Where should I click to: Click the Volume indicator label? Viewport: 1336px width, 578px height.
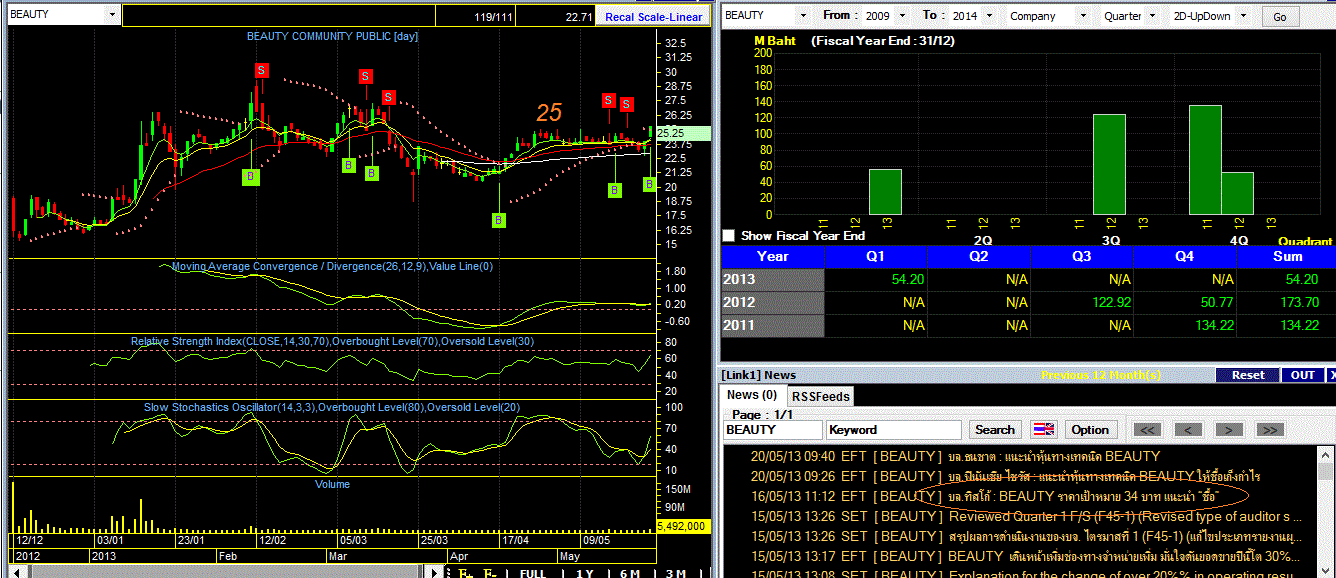click(x=333, y=484)
